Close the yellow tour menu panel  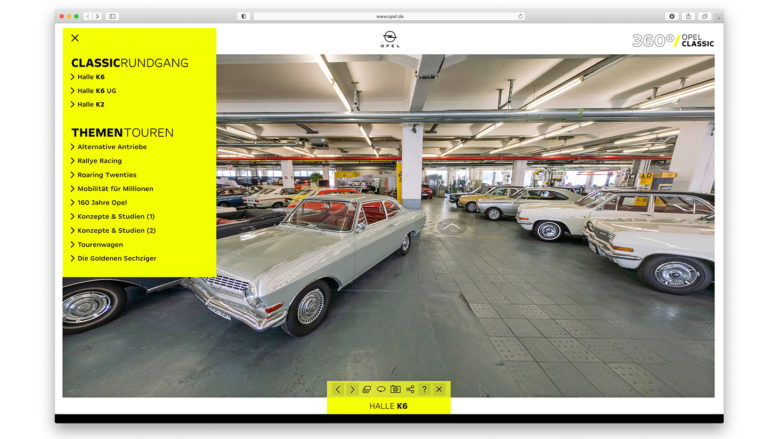point(75,38)
